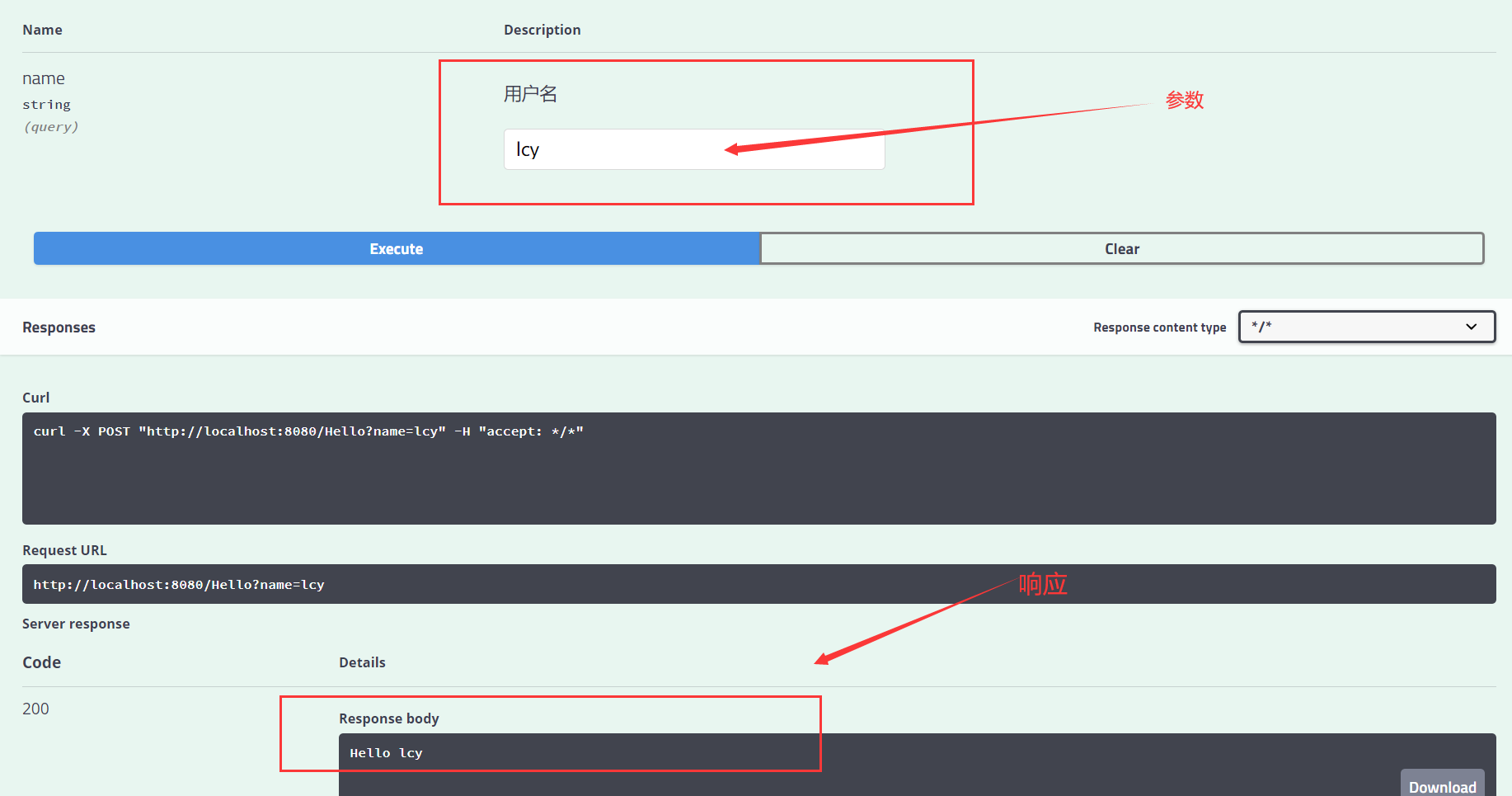Image resolution: width=1512 pixels, height=796 pixels.
Task: Click the Clear button
Action: 1122,248
